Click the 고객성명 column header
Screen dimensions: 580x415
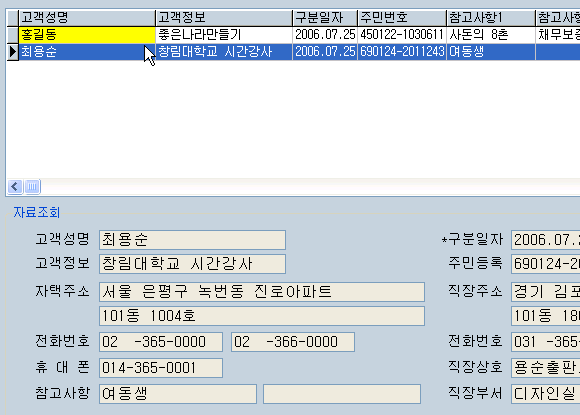click(x=87, y=17)
